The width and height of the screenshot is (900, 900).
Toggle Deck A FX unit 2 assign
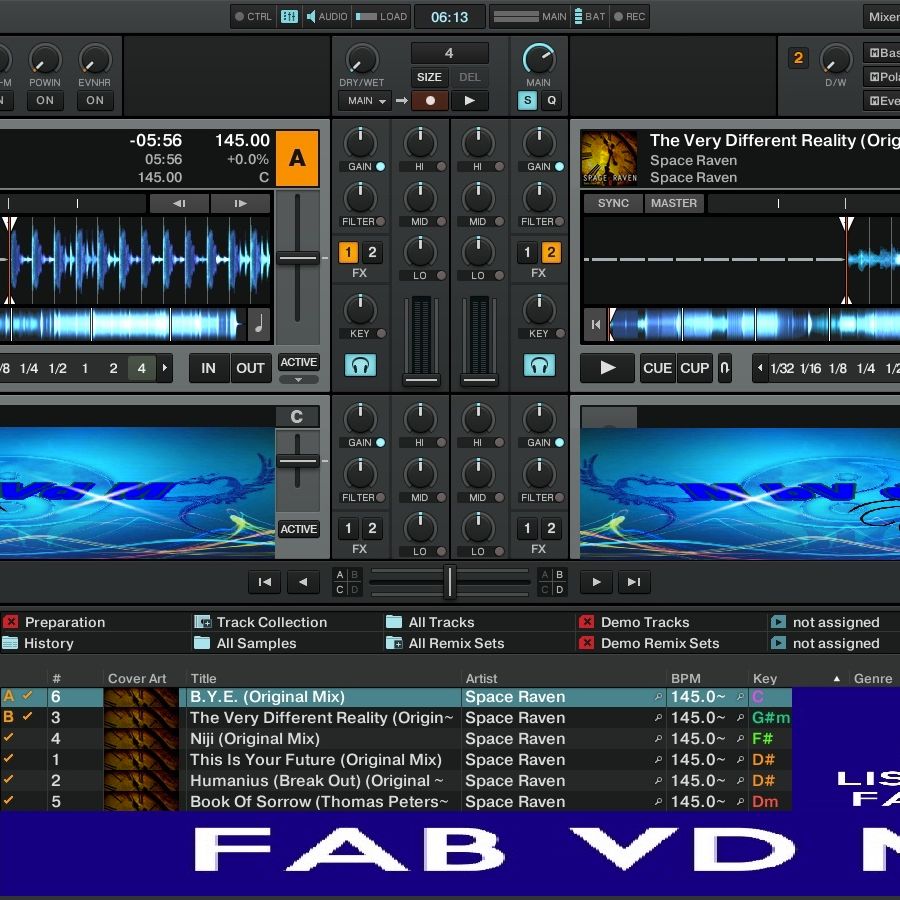pos(372,252)
